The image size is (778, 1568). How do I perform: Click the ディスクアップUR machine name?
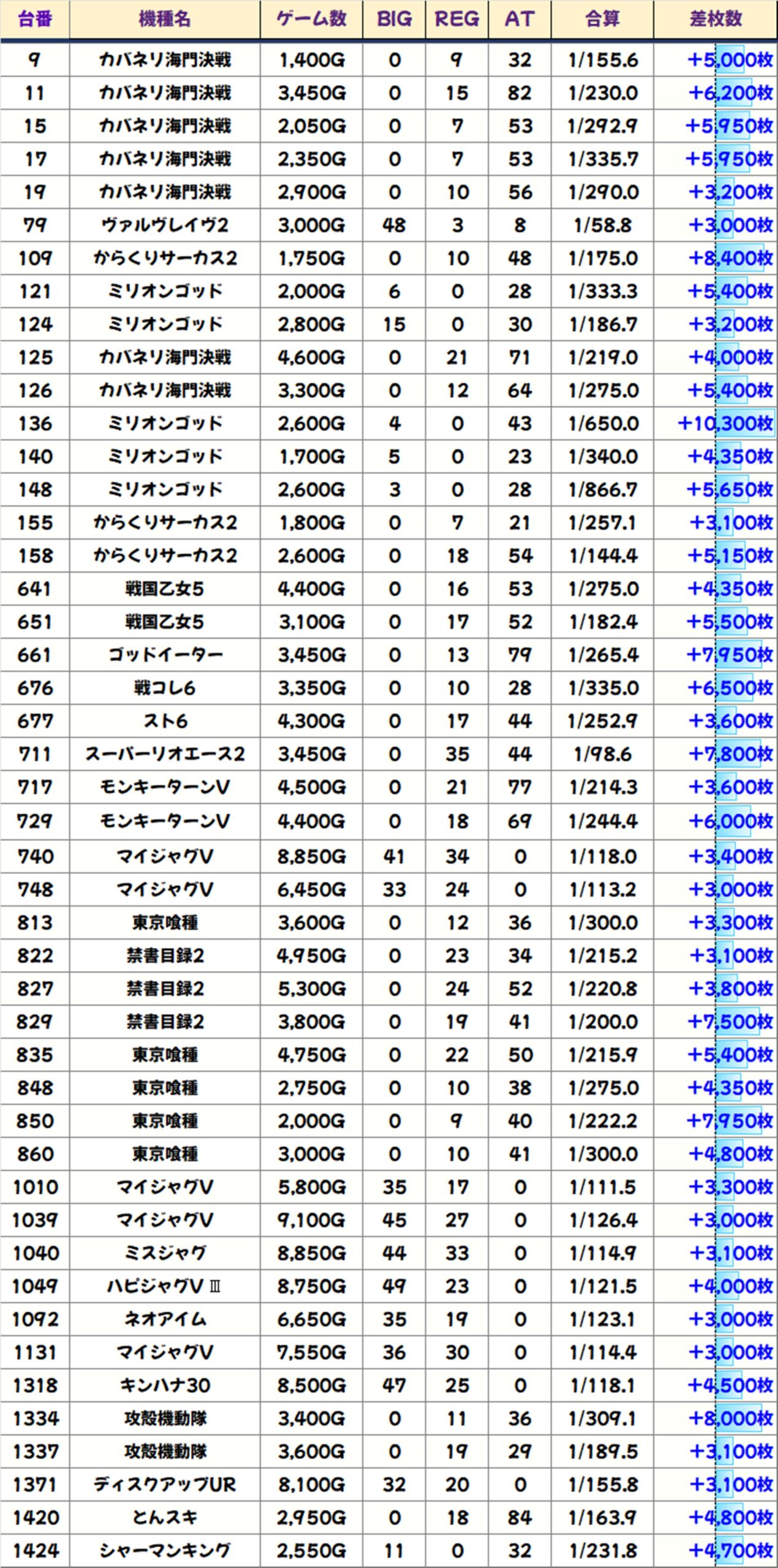[165, 1485]
